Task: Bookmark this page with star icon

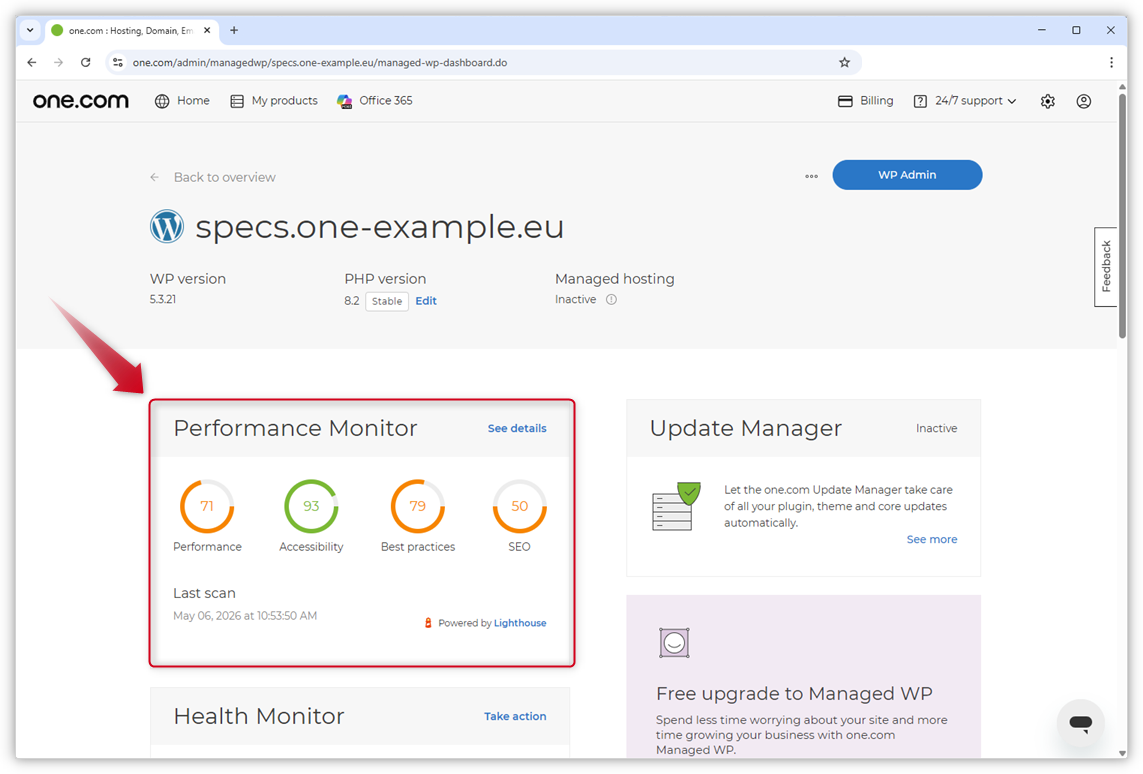Action: pos(844,63)
